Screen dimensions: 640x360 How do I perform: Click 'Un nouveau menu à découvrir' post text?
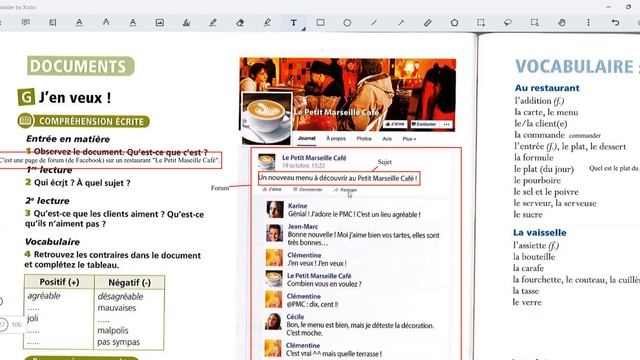(x=338, y=178)
